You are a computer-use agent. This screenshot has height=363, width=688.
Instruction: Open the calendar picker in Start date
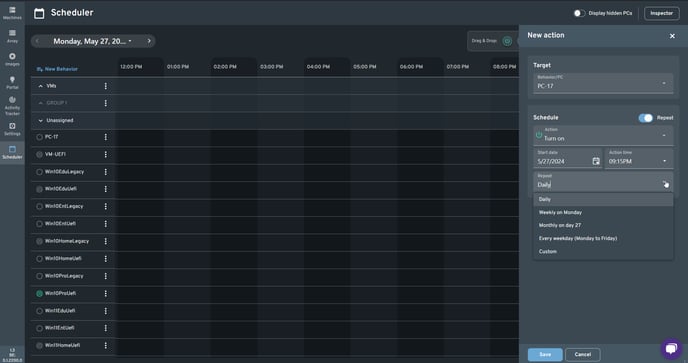tap(596, 161)
